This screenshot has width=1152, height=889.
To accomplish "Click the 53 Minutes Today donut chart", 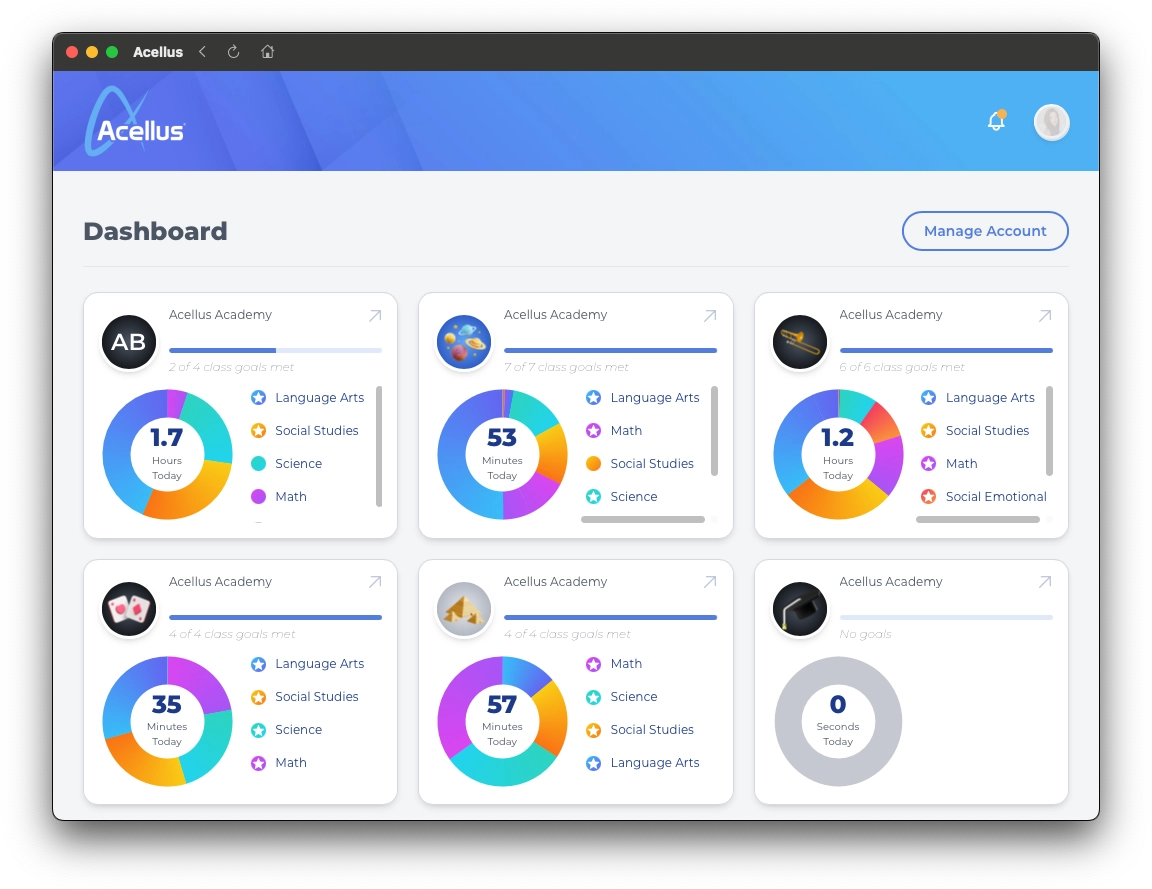I will click(502, 454).
